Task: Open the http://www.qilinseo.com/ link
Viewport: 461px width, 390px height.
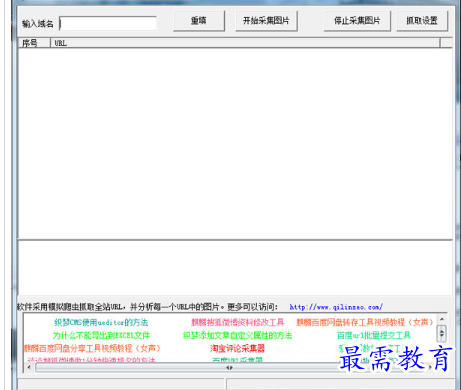Action: tap(336, 307)
